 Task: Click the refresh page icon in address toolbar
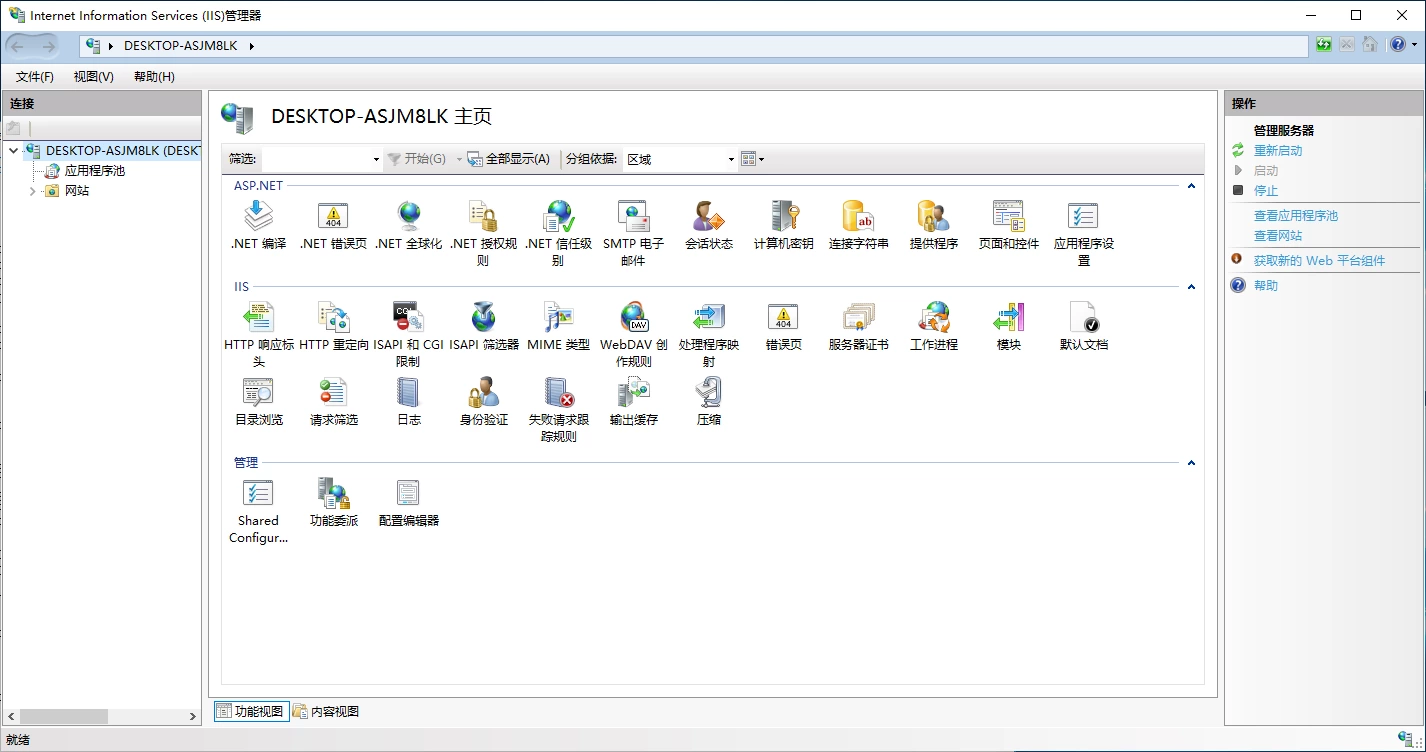pyautogui.click(x=1324, y=45)
